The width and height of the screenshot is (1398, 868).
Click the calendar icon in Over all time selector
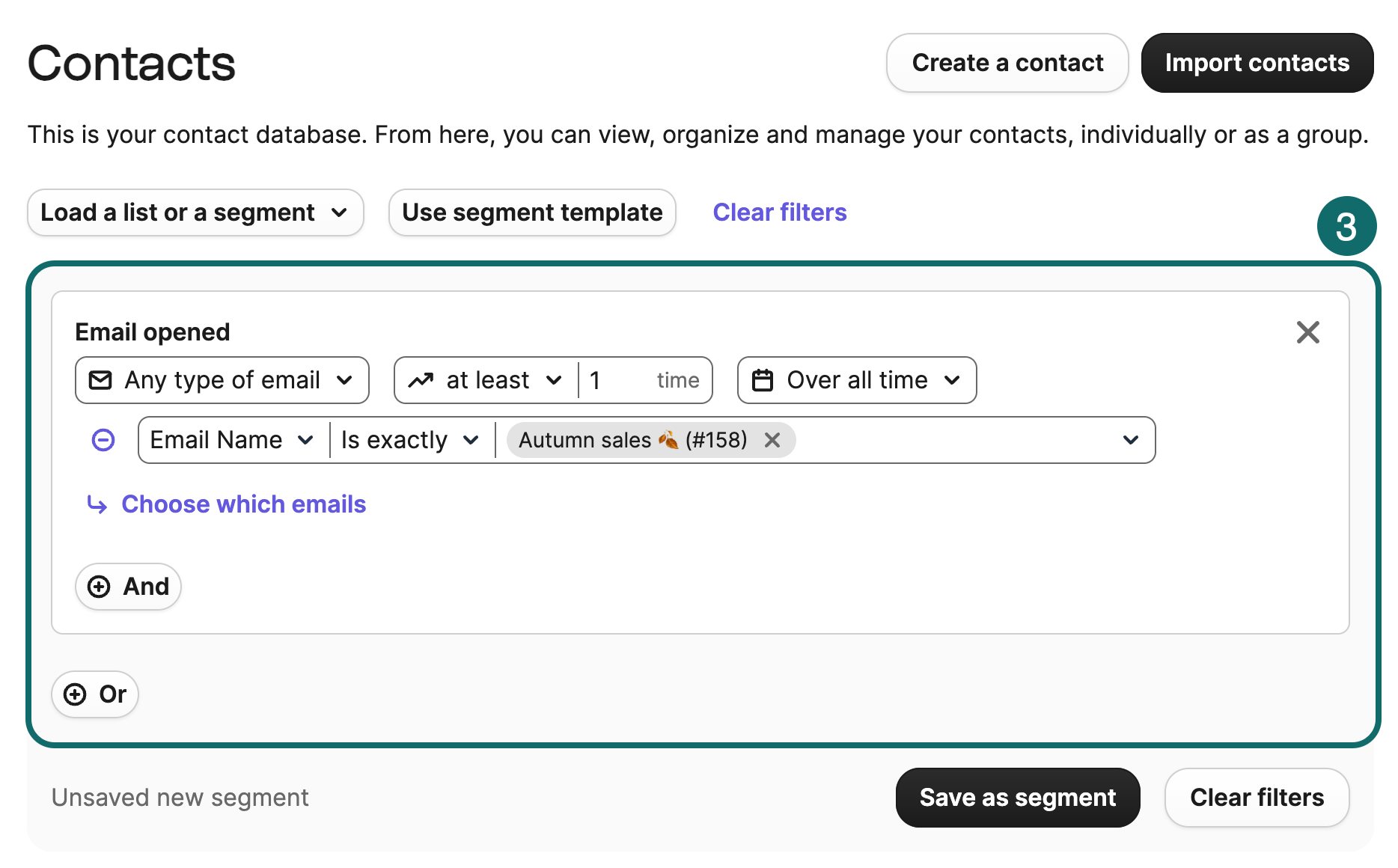pos(763,380)
